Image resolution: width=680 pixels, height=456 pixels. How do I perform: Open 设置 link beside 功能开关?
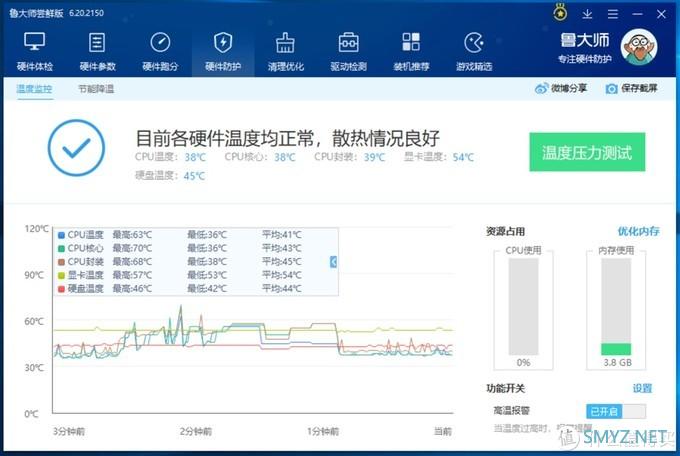click(642, 388)
